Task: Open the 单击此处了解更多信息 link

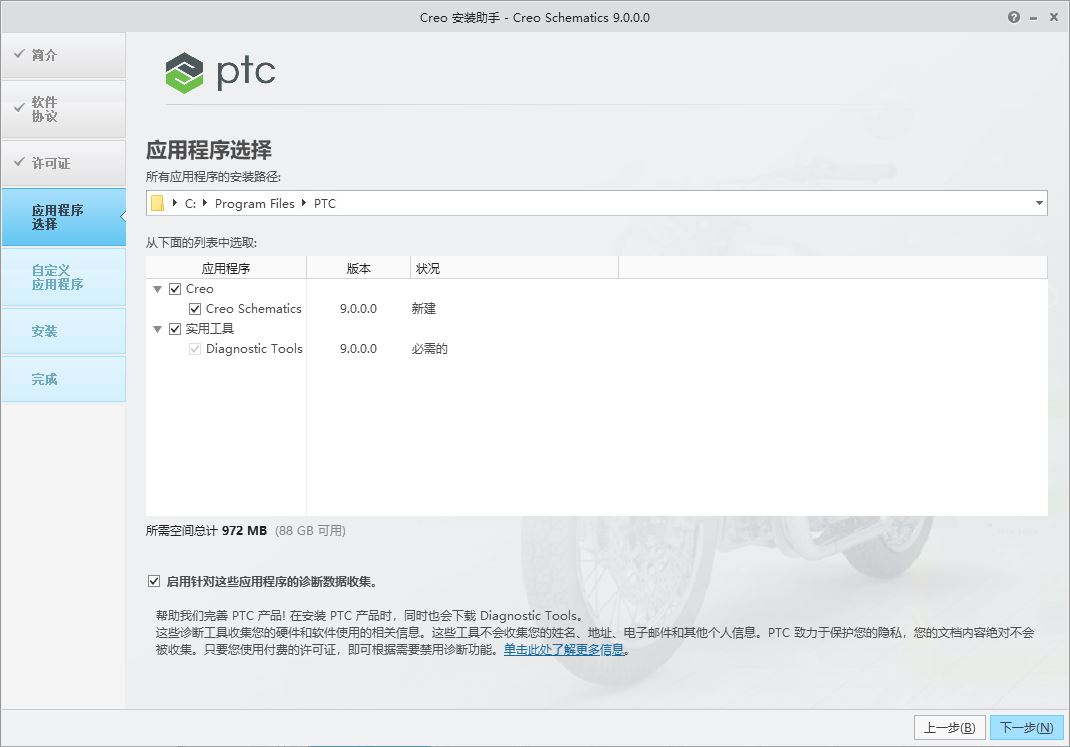Action: coord(564,649)
